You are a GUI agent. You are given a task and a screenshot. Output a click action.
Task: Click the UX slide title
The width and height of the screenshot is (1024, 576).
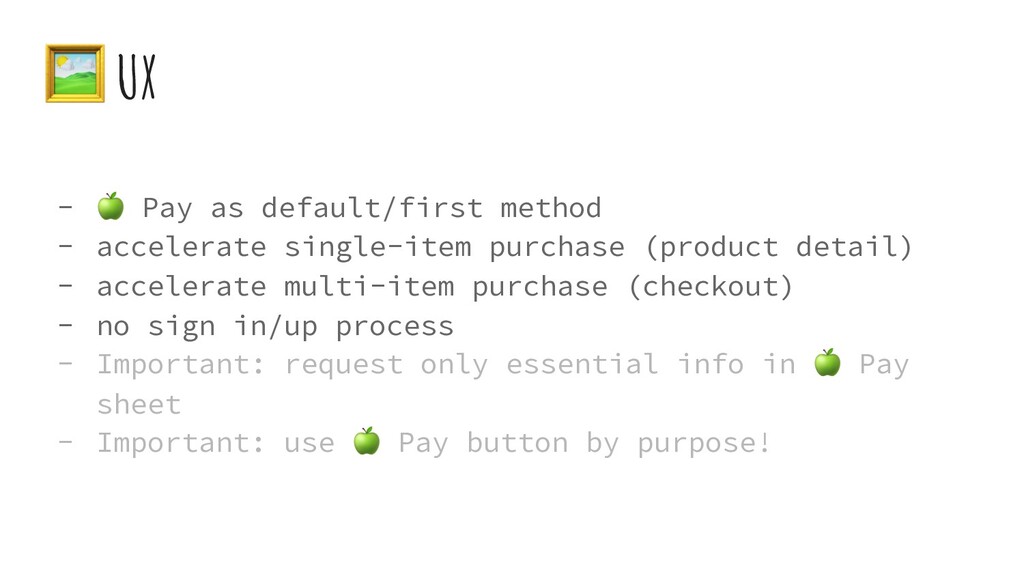point(137,77)
